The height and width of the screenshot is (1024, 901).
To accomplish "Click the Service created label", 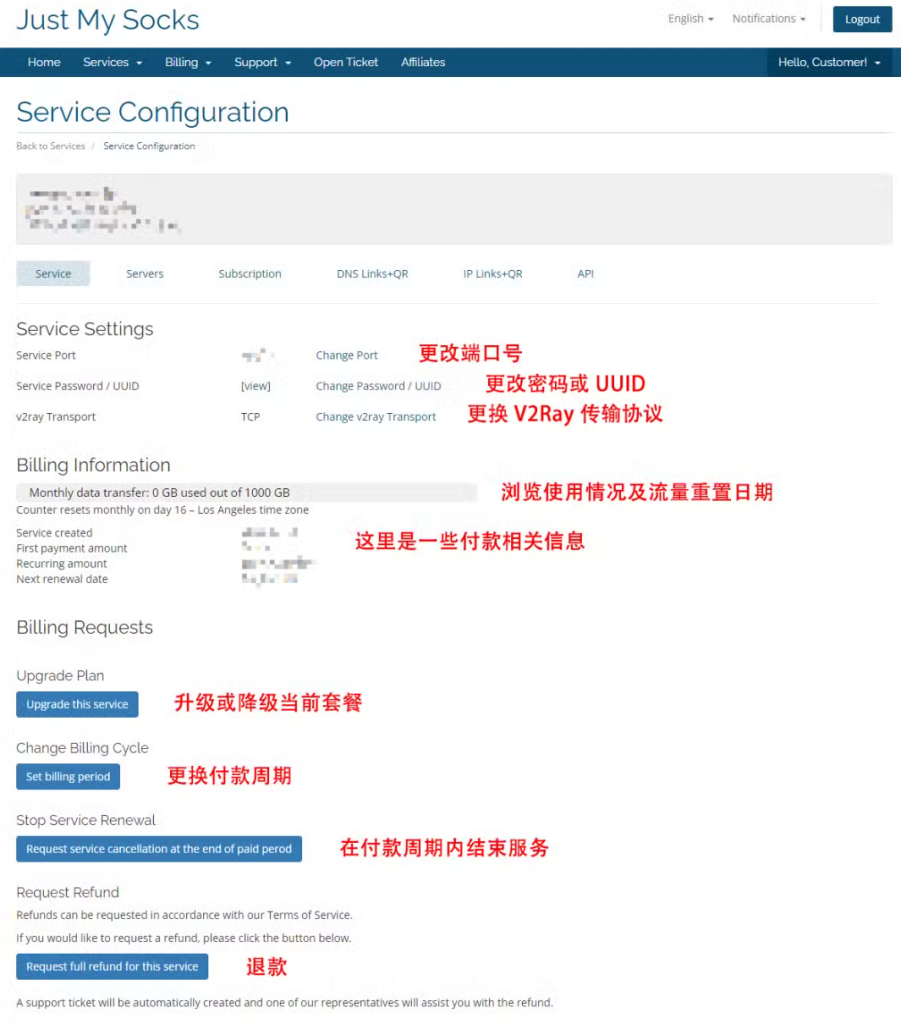I will click(x=54, y=533).
